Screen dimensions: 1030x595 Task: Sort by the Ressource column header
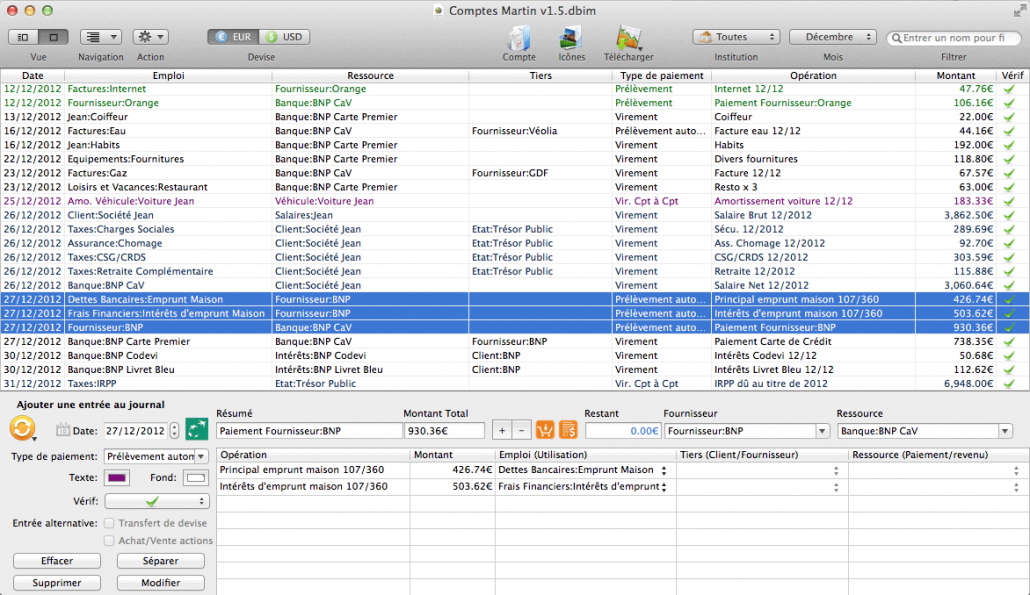click(x=370, y=76)
